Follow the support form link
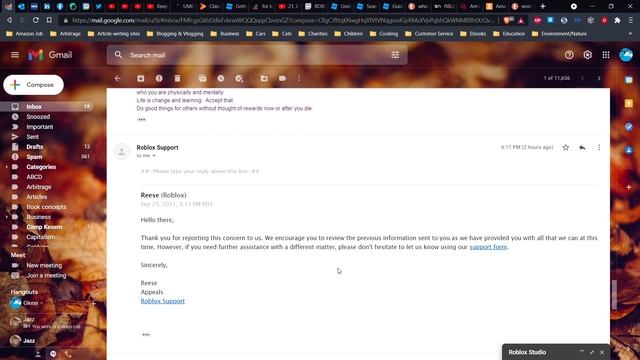The height and width of the screenshot is (360, 640). tap(488, 247)
